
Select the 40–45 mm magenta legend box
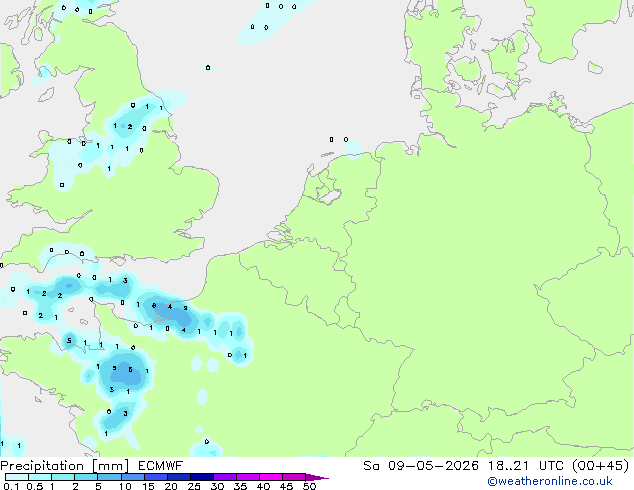(271, 477)
